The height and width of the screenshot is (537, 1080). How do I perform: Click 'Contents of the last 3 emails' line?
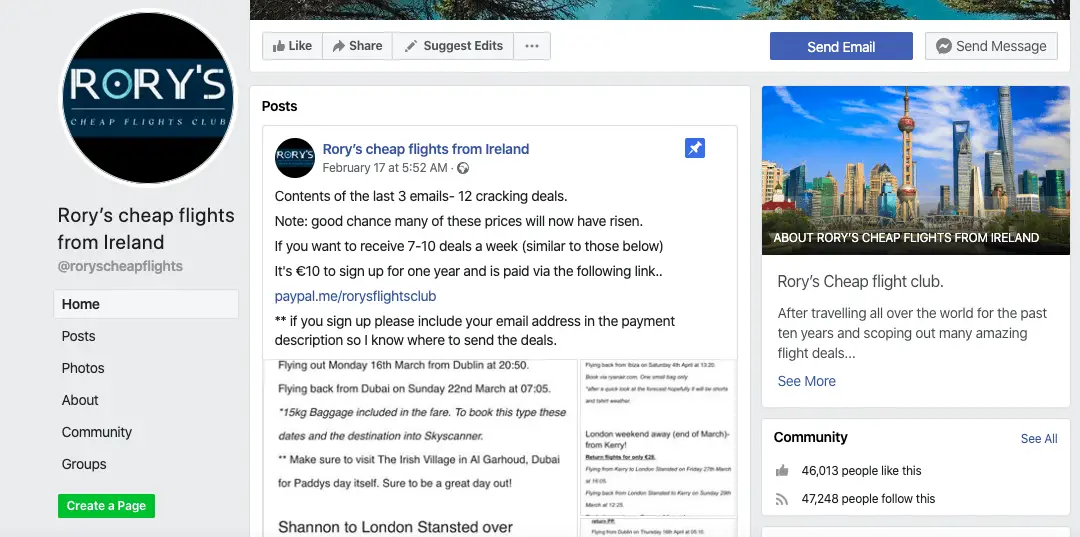[x=421, y=196]
